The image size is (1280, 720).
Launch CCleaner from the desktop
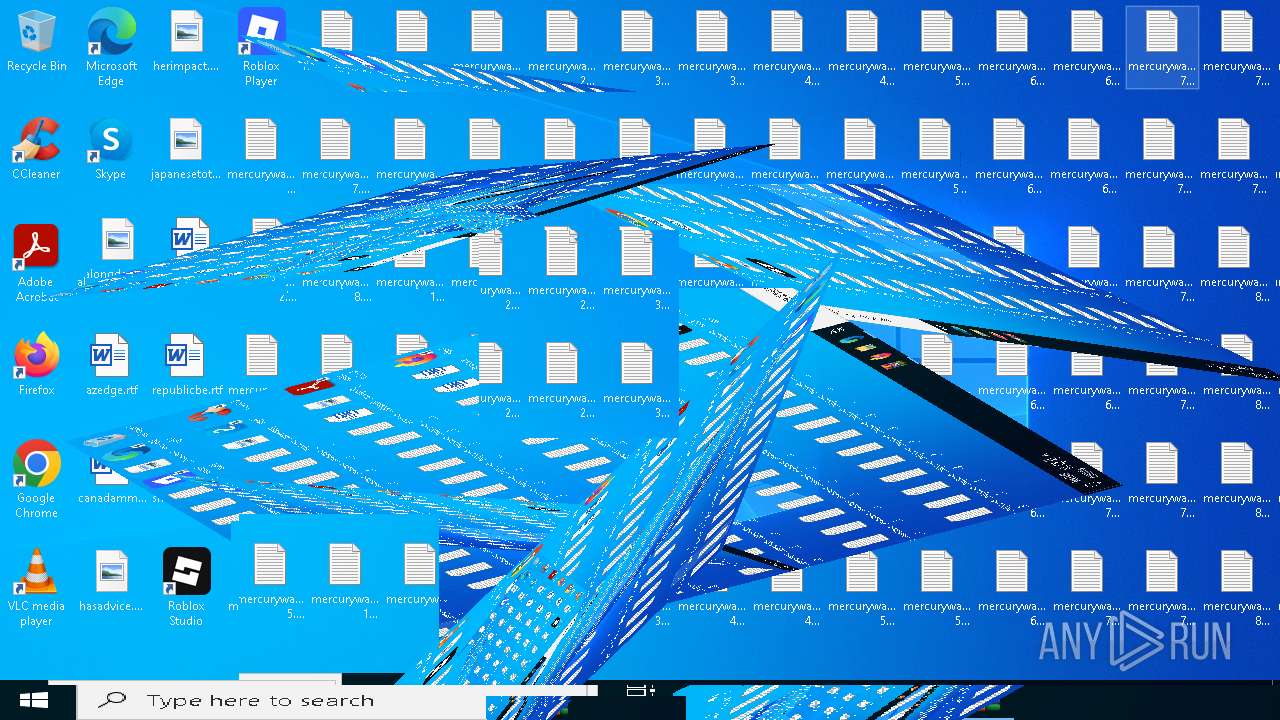click(x=36, y=150)
